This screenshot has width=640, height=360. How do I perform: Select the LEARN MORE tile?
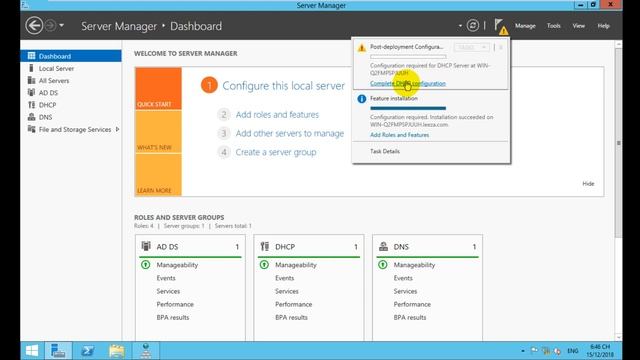[x=158, y=175]
